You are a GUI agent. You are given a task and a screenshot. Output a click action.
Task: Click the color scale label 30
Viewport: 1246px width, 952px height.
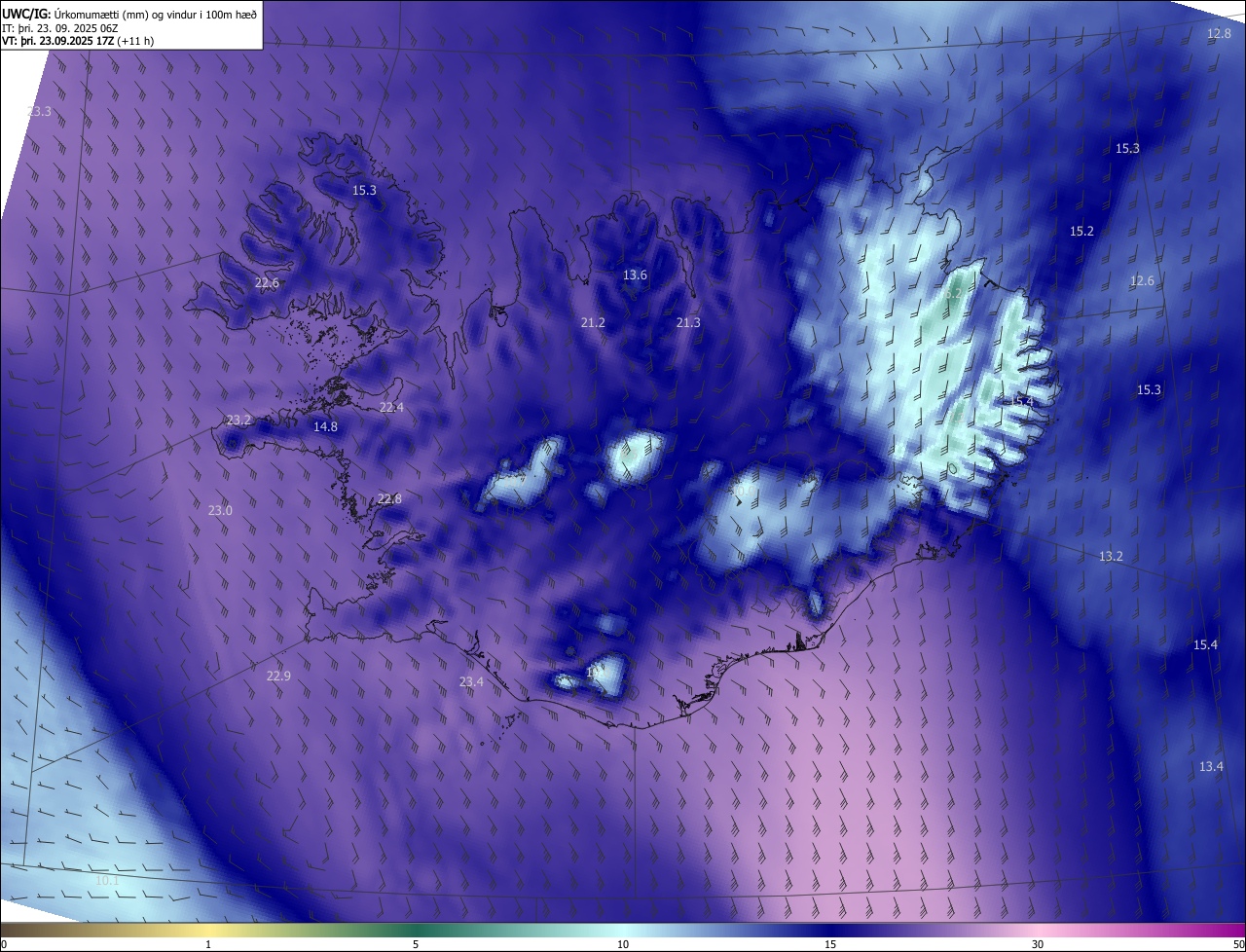[x=1038, y=945]
